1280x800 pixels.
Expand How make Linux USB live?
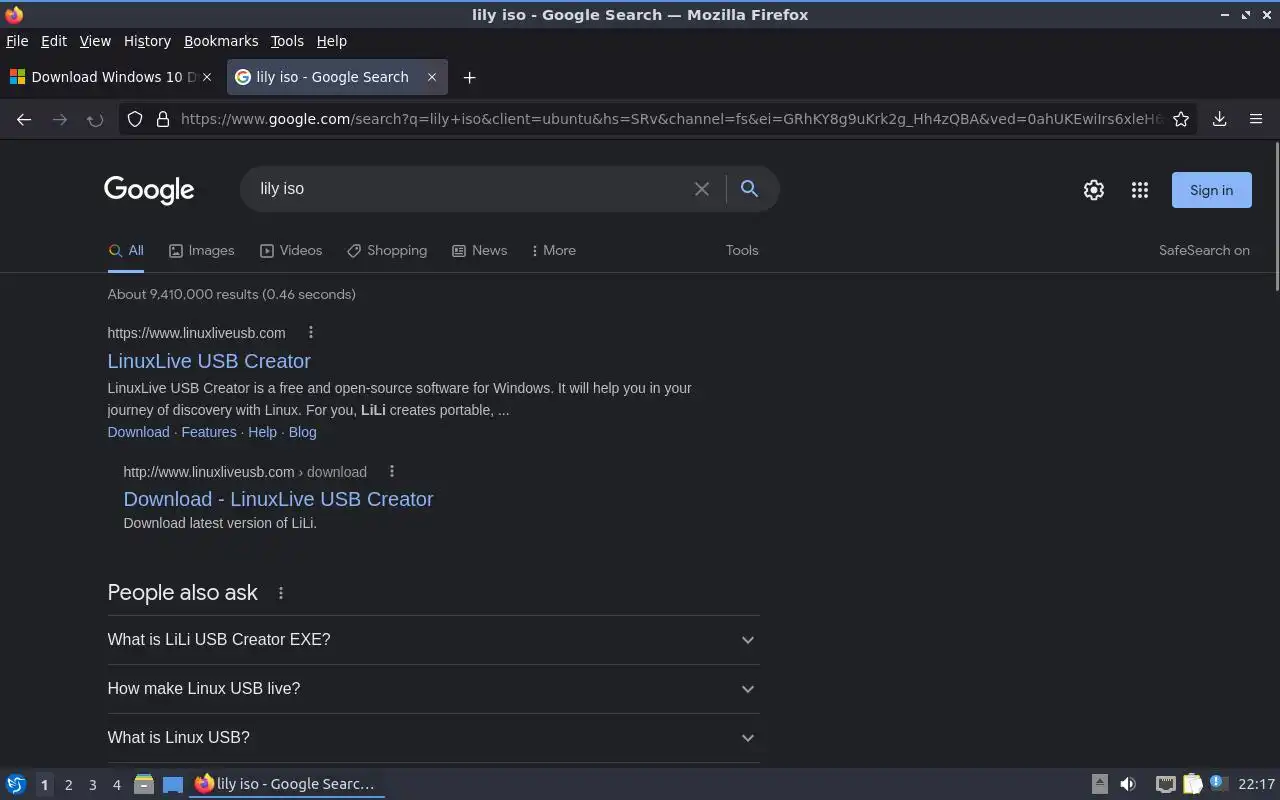point(433,689)
